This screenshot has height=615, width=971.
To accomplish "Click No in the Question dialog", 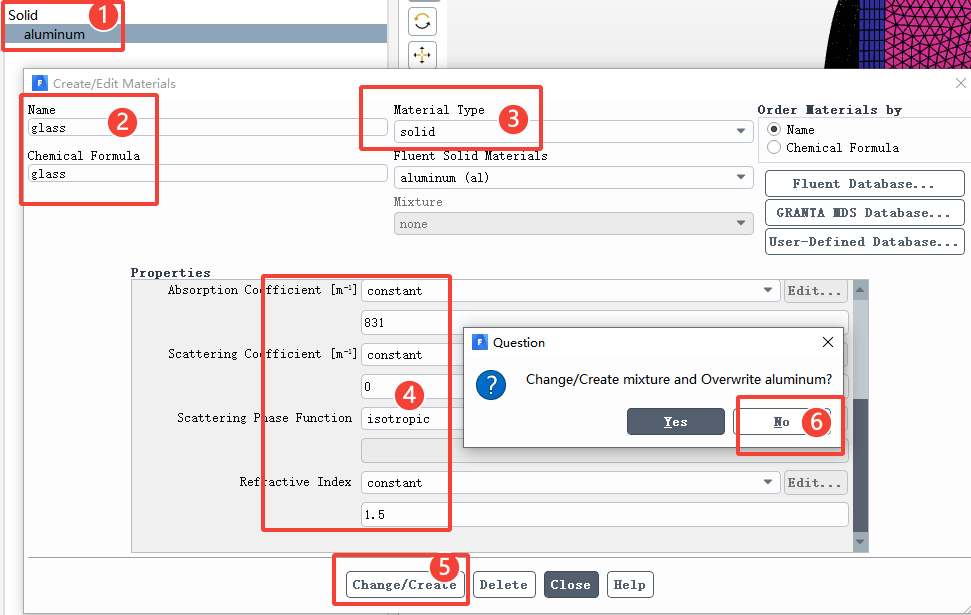I will pos(782,422).
